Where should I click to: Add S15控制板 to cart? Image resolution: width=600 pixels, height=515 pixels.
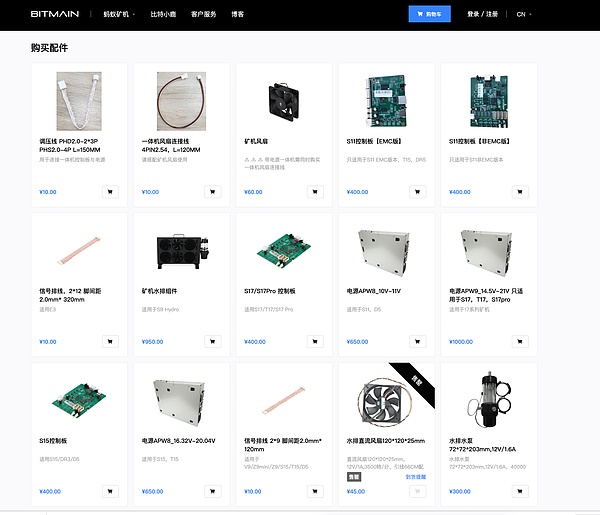tap(110, 491)
